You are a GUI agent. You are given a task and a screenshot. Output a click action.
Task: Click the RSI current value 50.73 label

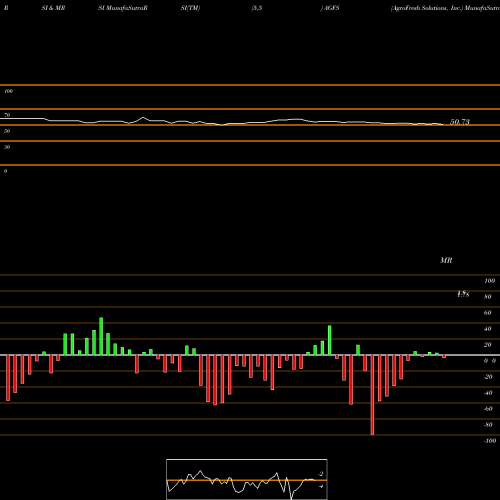click(x=460, y=122)
